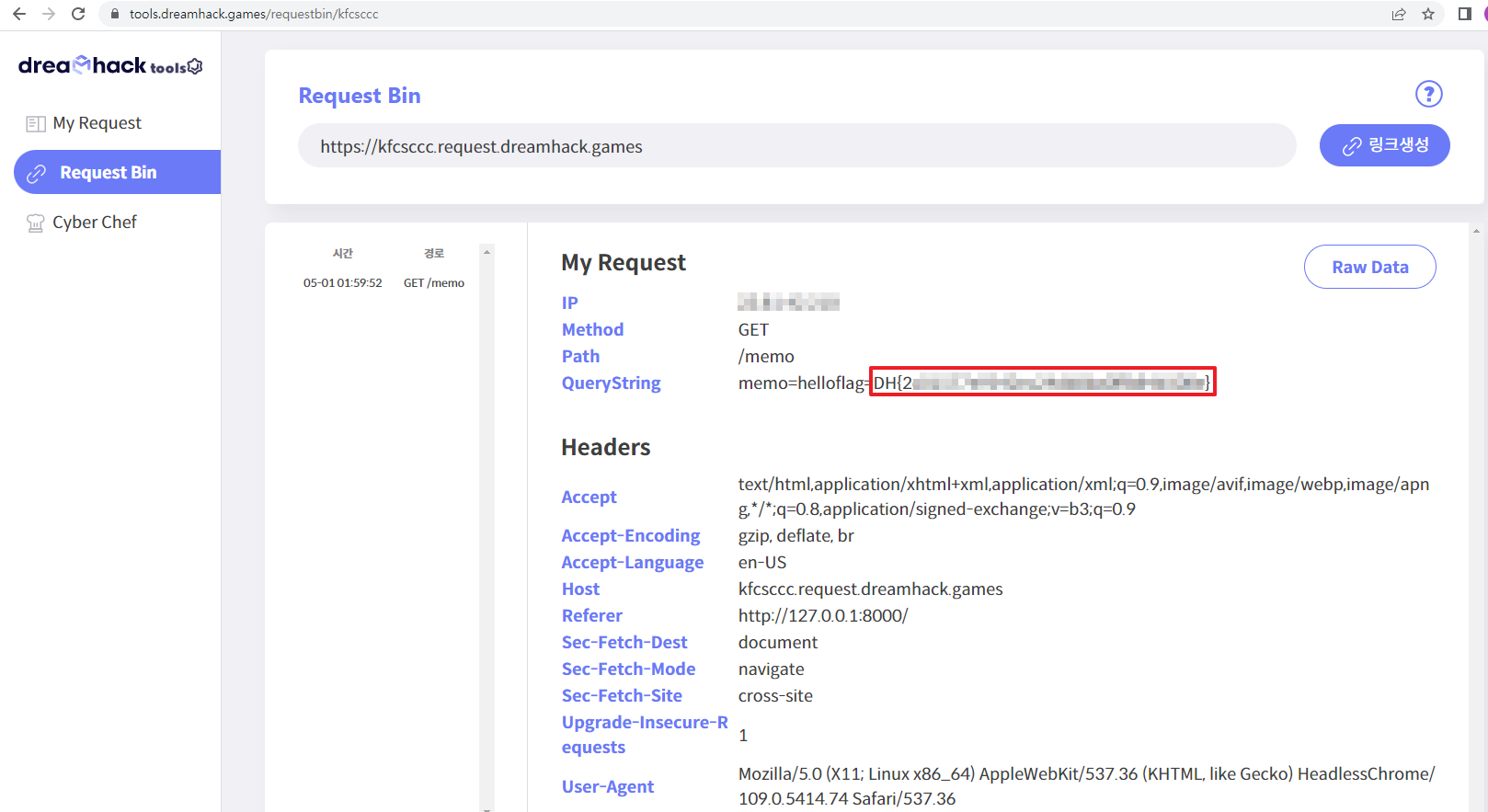Click request list scrollbar up arrow
Screen dimensions: 1488x812
pos(486,251)
